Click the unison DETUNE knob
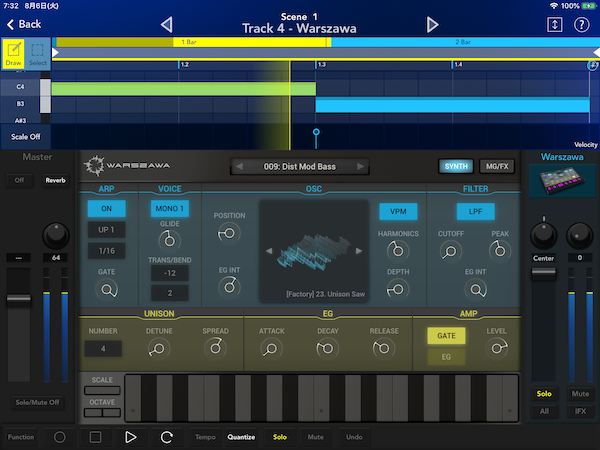This screenshot has height=450, width=600. click(159, 349)
